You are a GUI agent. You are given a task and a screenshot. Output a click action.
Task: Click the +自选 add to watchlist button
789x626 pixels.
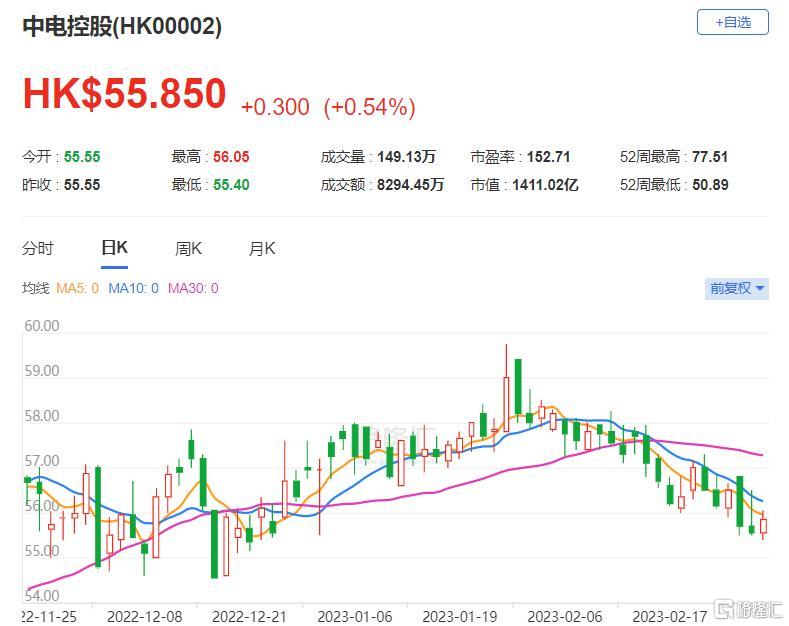(x=732, y=22)
